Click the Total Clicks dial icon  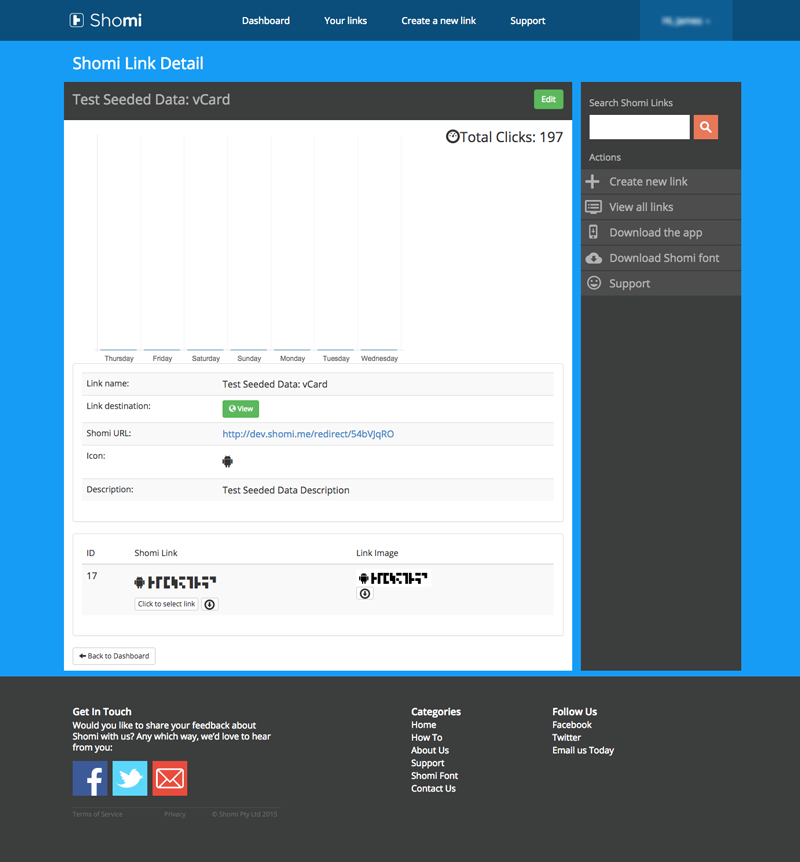click(x=452, y=136)
